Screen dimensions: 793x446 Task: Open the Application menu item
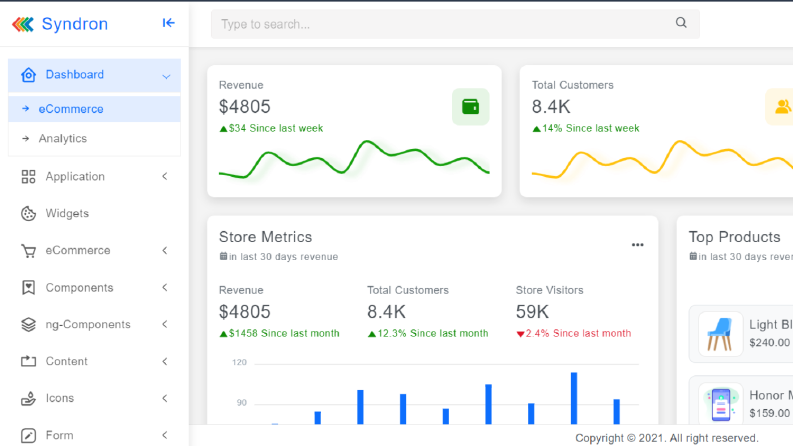(94, 176)
